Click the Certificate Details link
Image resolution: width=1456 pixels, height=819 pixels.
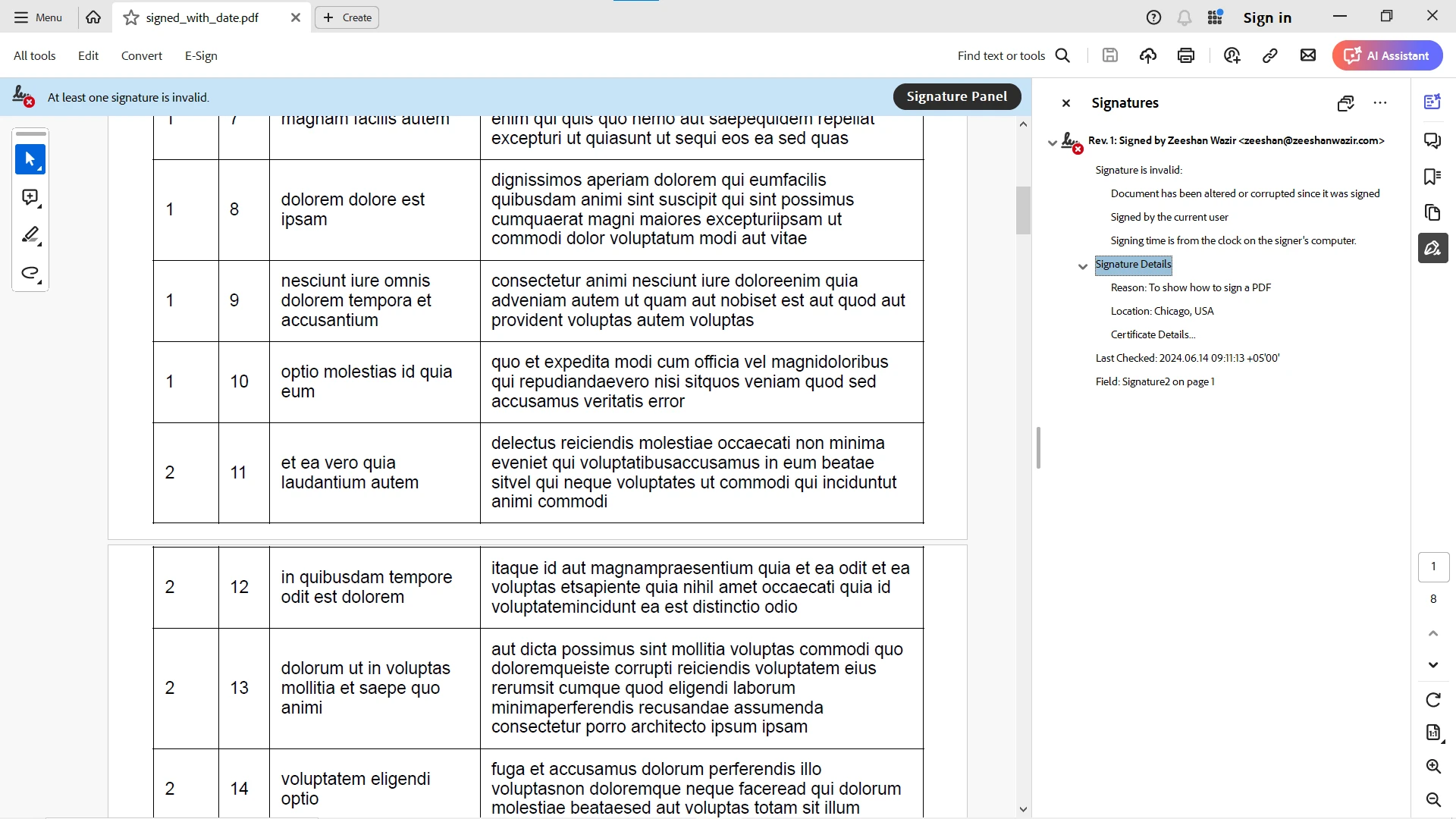coord(1153,334)
